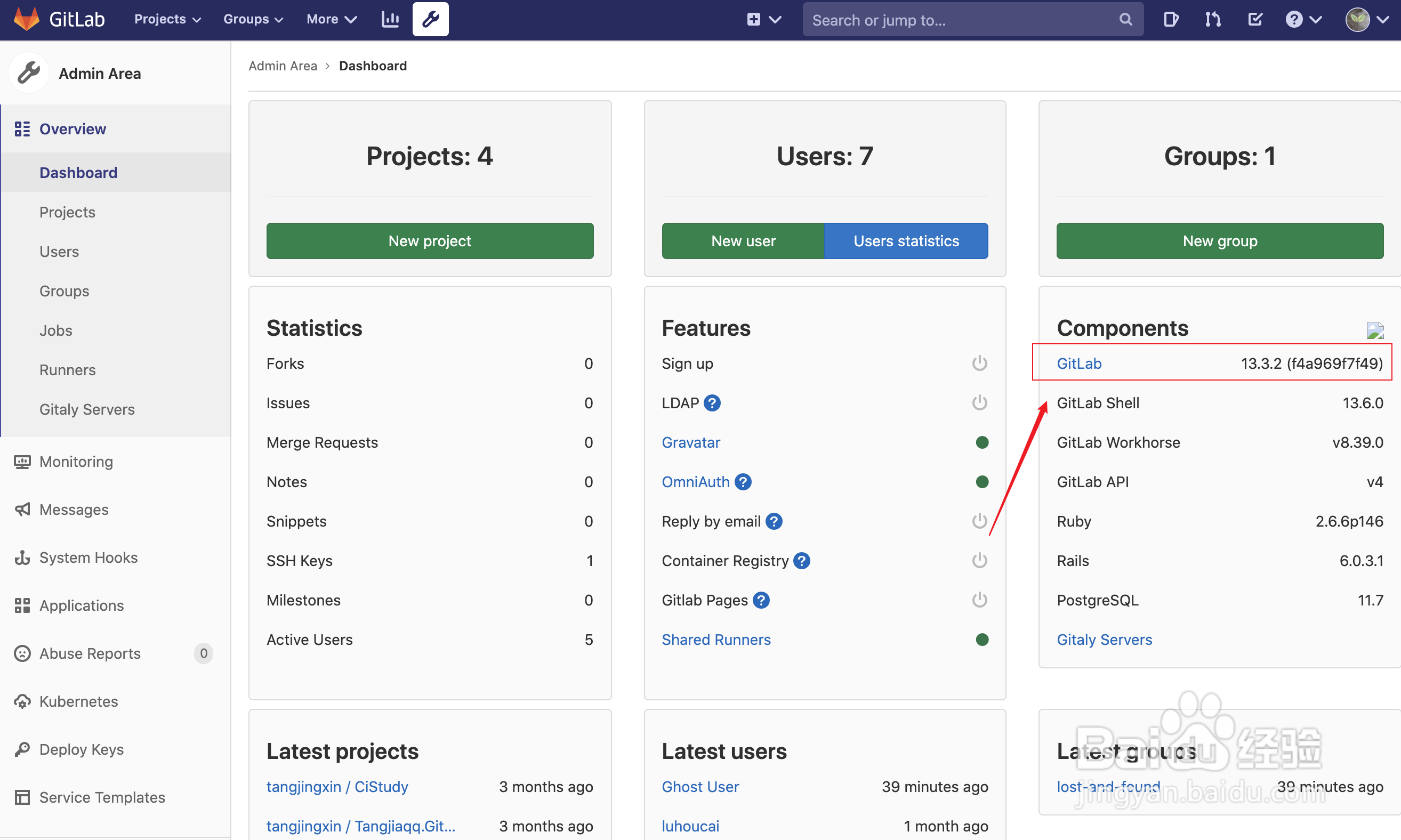This screenshot has width=1401, height=840.
Task: Click the Applications grid icon
Action: coord(22,605)
